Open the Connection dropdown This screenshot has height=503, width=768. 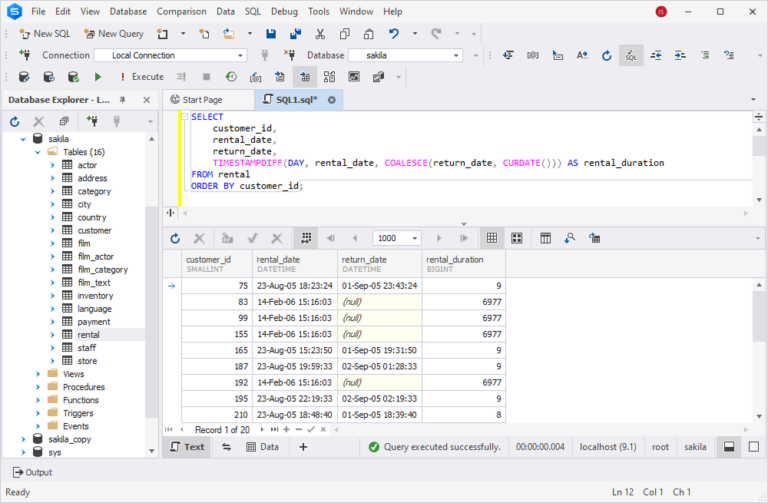point(239,55)
